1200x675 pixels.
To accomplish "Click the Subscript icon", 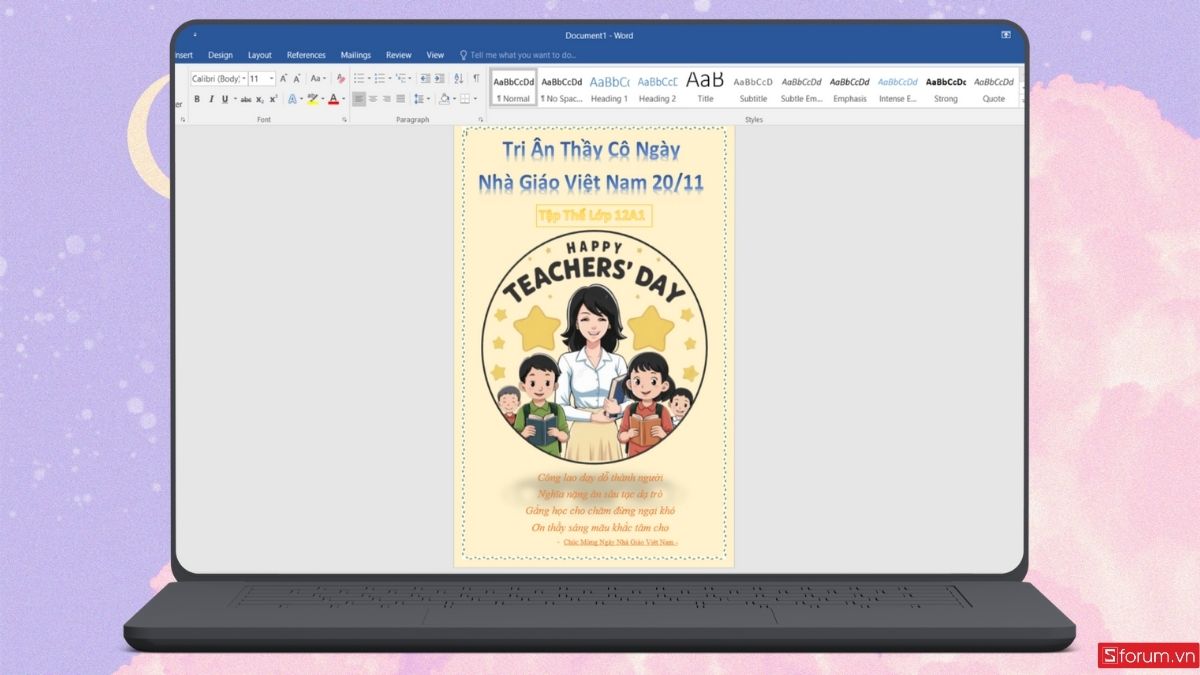I will tap(260, 99).
